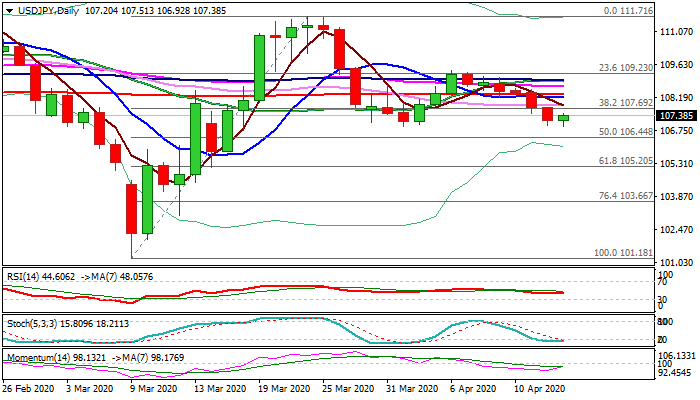Click the 26 Feb 2020 date label
Screen dimensions: 700x400
(28, 389)
